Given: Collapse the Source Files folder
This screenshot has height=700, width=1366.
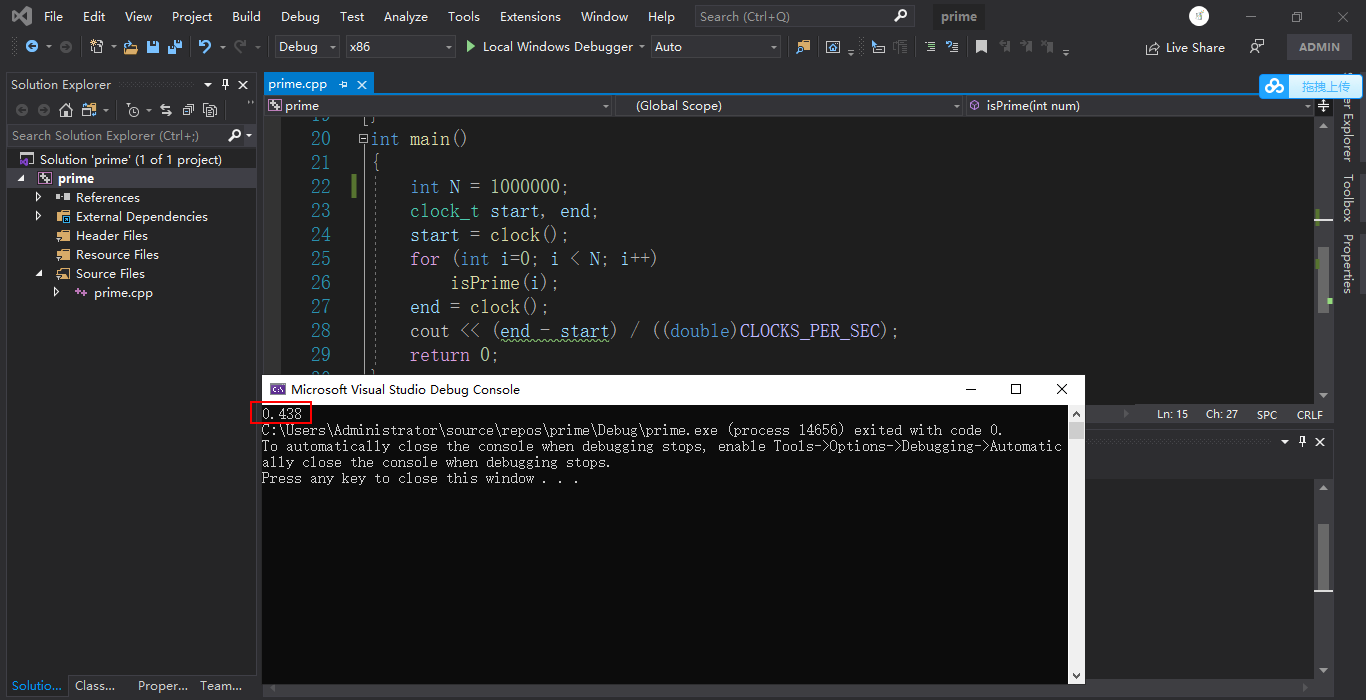Looking at the screenshot, I should coord(39,273).
